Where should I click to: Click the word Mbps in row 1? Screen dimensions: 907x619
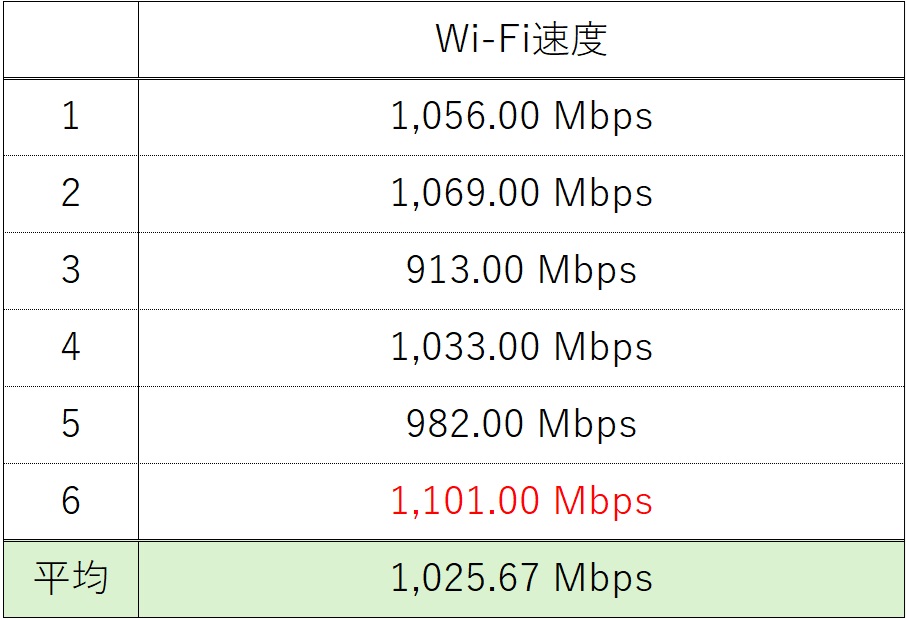pos(603,117)
